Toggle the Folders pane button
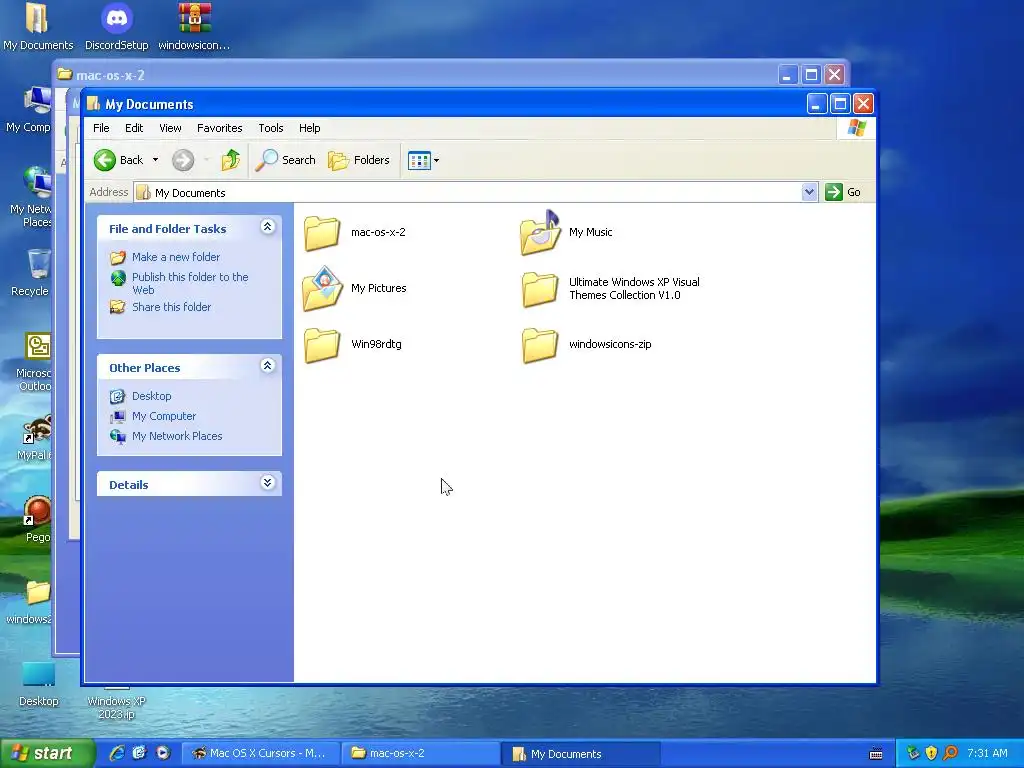 [x=359, y=160]
